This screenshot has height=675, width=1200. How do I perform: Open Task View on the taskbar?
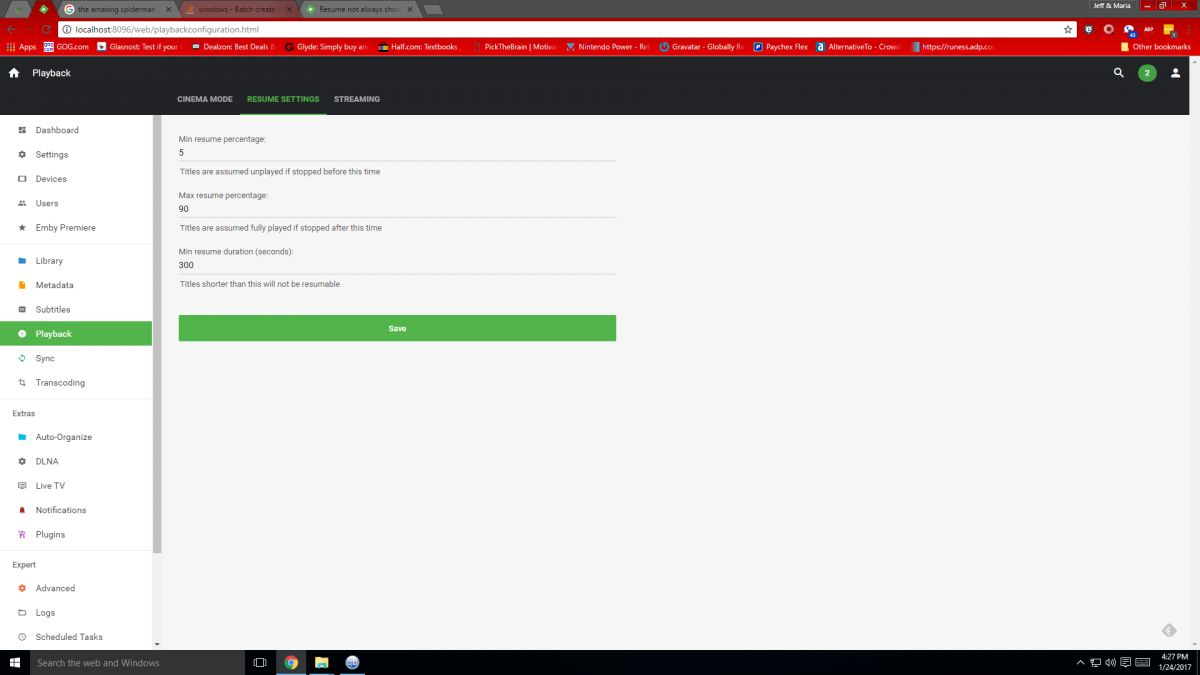point(260,662)
